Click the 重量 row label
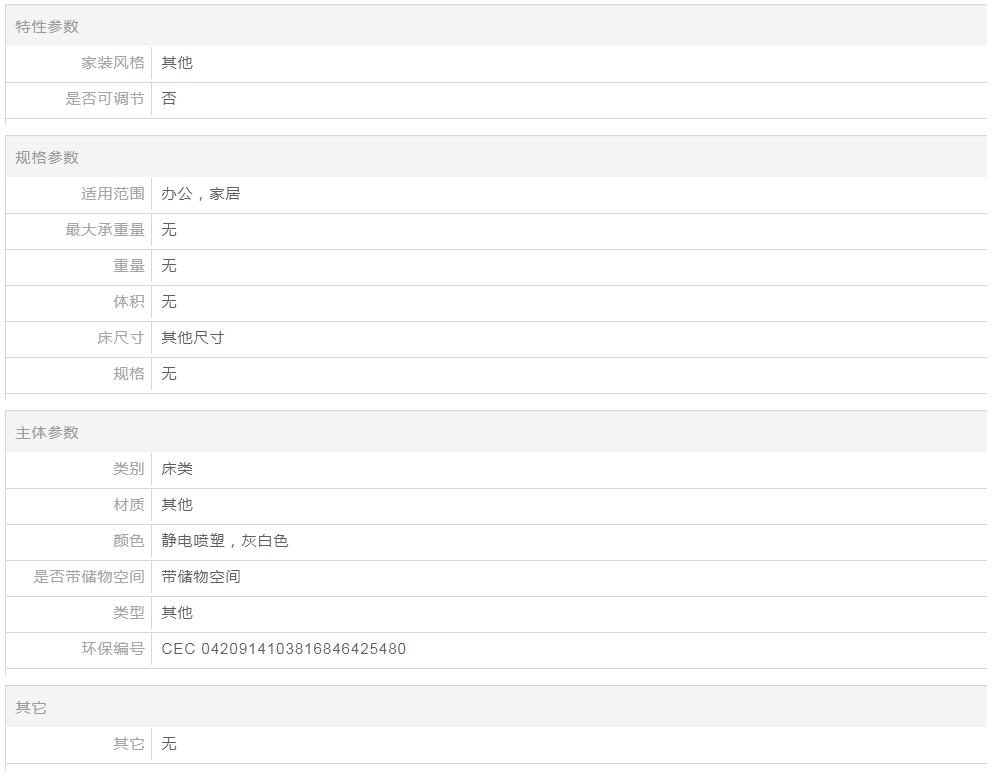 click(x=129, y=266)
